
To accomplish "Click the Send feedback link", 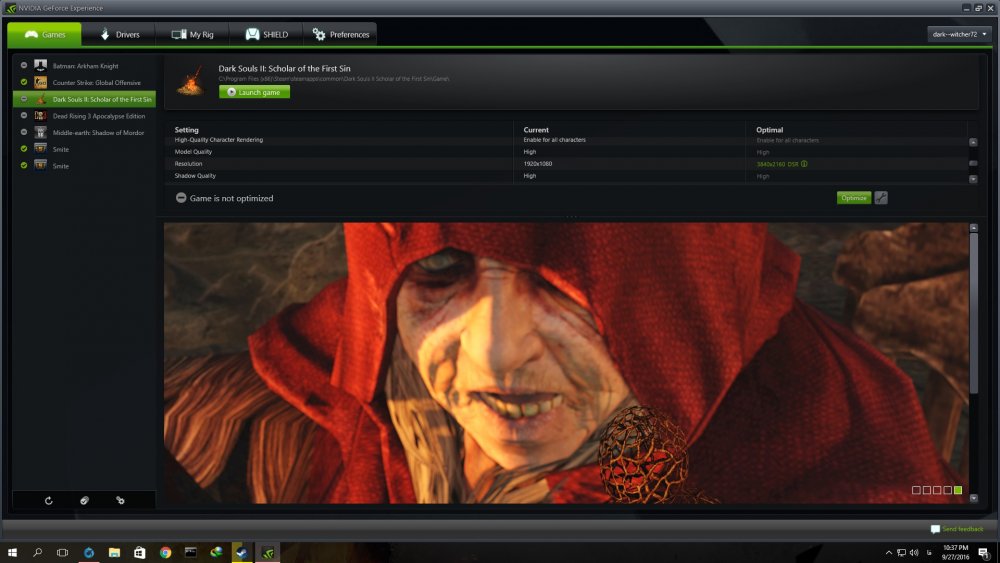I will [x=962, y=529].
